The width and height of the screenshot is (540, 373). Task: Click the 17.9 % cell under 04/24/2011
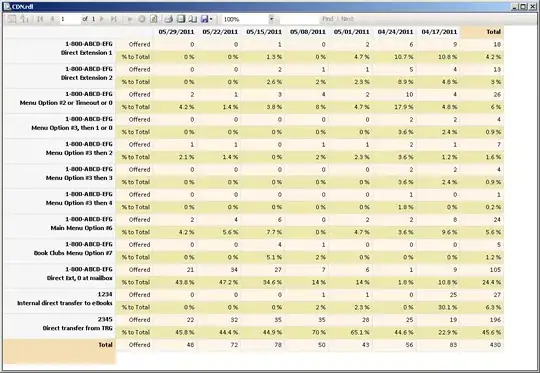tap(404, 107)
